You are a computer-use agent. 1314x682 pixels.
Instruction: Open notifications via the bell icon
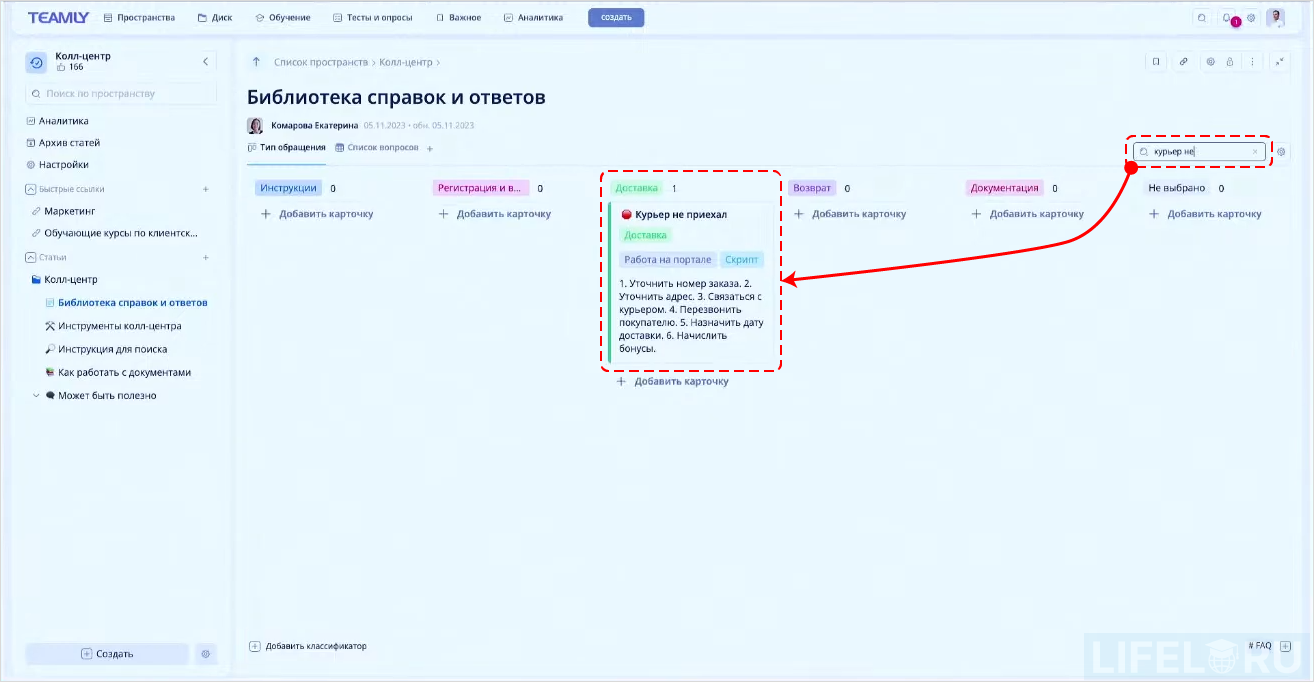pyautogui.click(x=1225, y=17)
